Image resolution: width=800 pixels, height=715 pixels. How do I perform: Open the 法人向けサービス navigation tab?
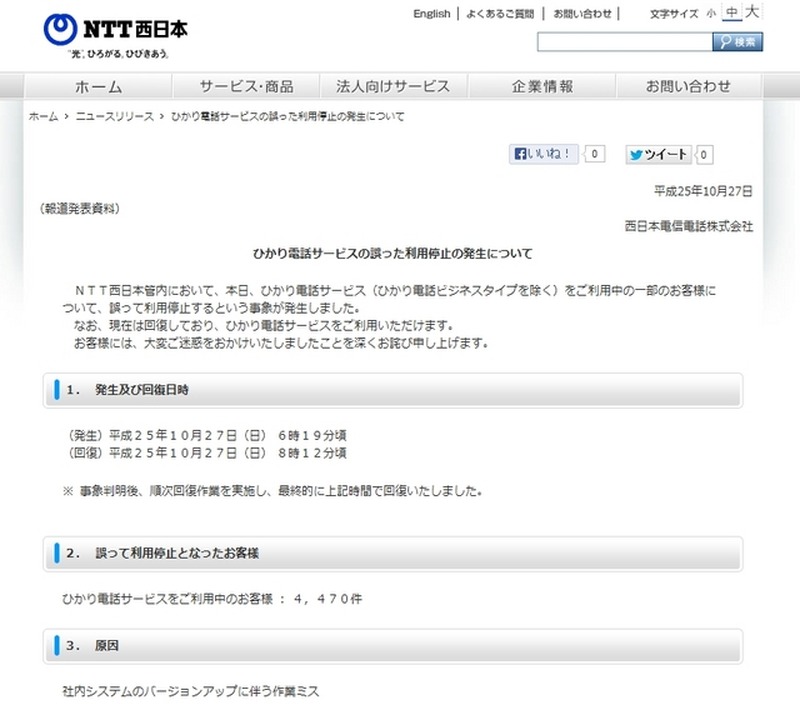[393, 86]
